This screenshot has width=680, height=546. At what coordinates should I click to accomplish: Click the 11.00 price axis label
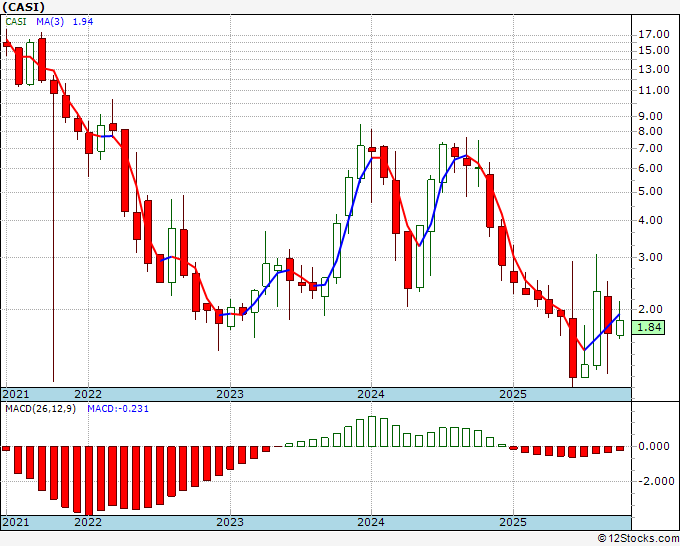pos(654,90)
